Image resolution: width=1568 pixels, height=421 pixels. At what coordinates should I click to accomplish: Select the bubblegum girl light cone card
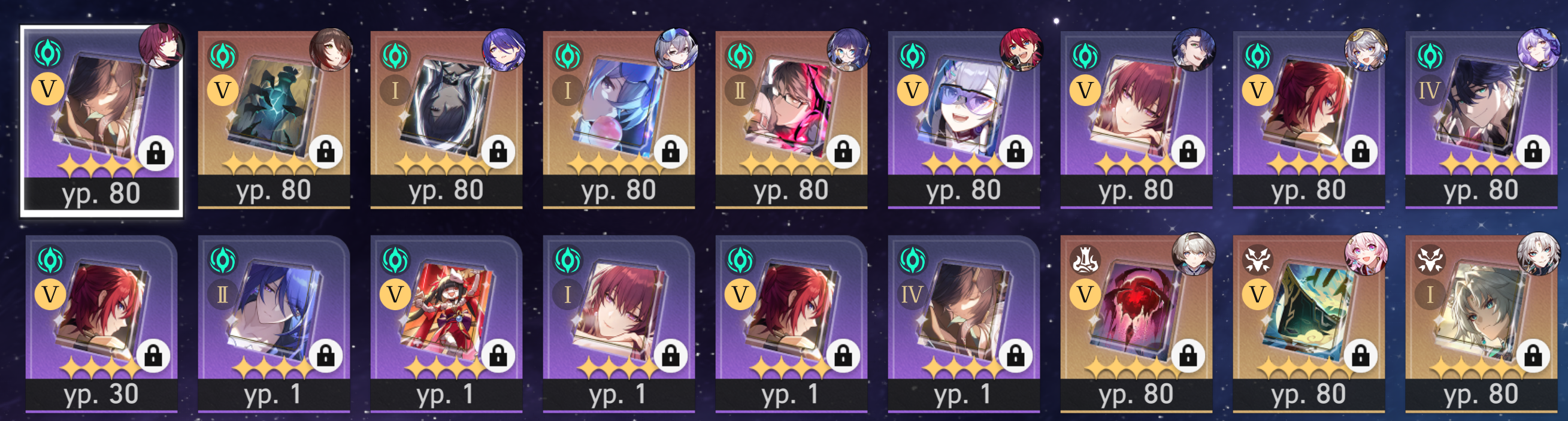click(x=619, y=120)
